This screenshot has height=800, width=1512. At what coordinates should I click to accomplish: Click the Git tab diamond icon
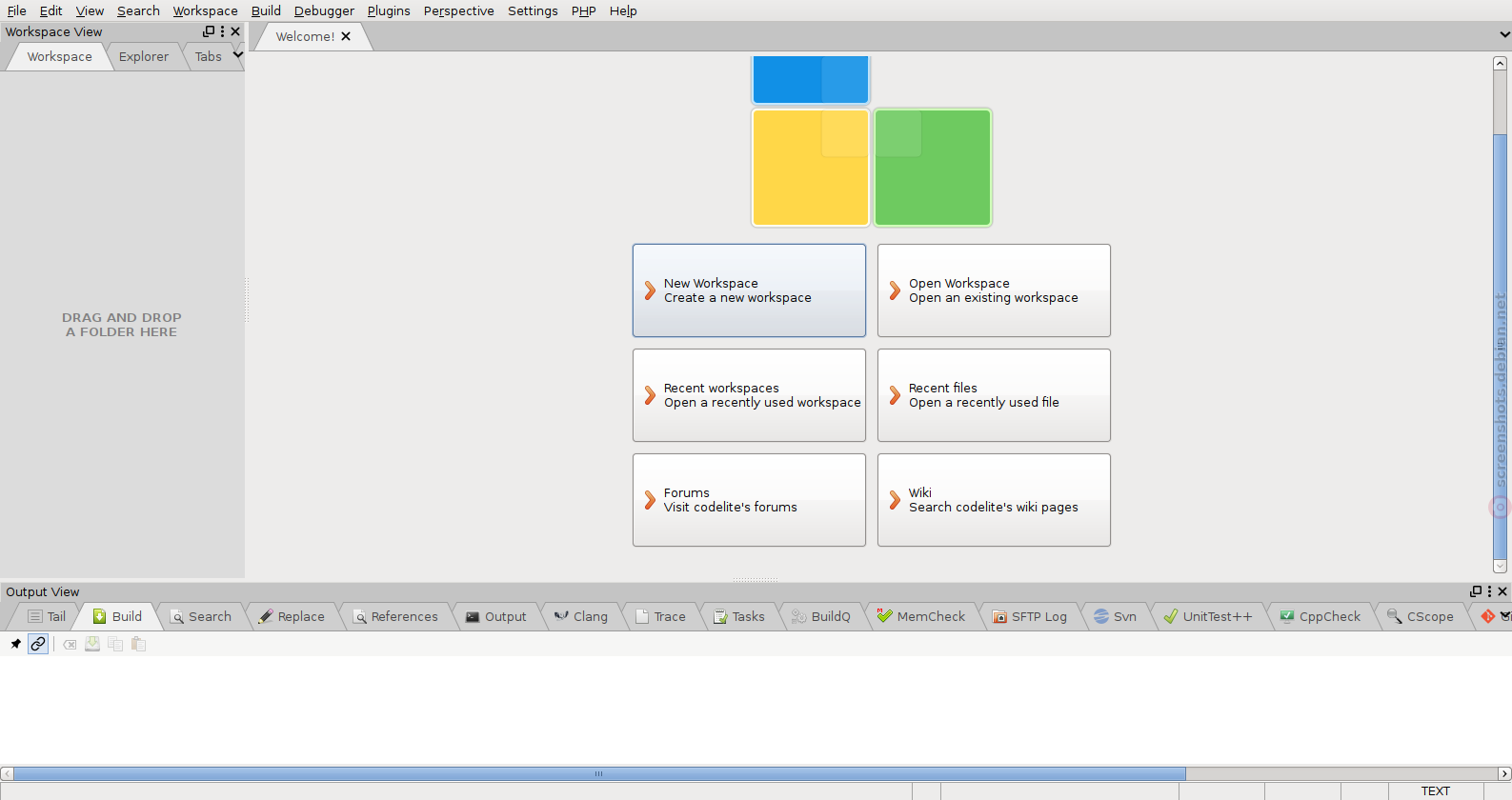click(x=1488, y=616)
